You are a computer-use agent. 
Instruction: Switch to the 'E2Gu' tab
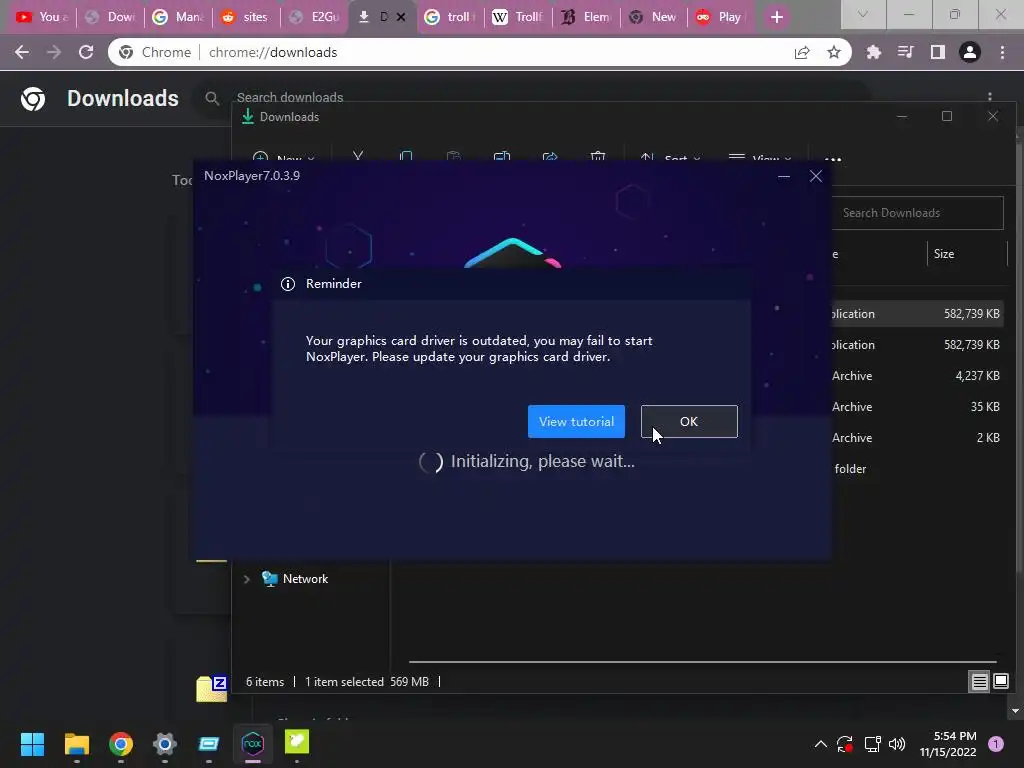(314, 17)
